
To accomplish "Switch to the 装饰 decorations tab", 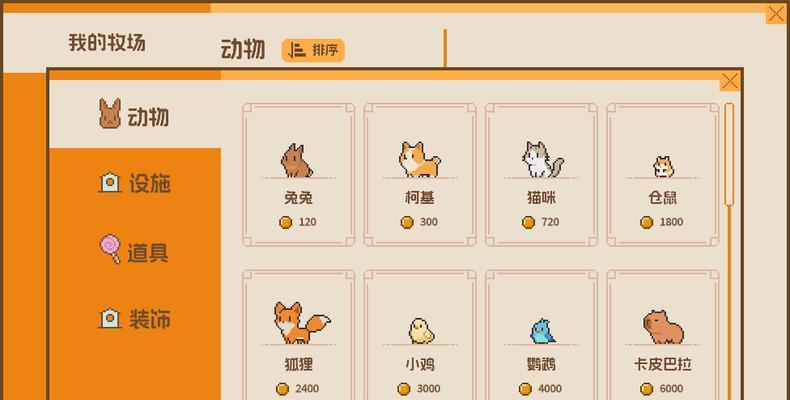I will [x=135, y=318].
